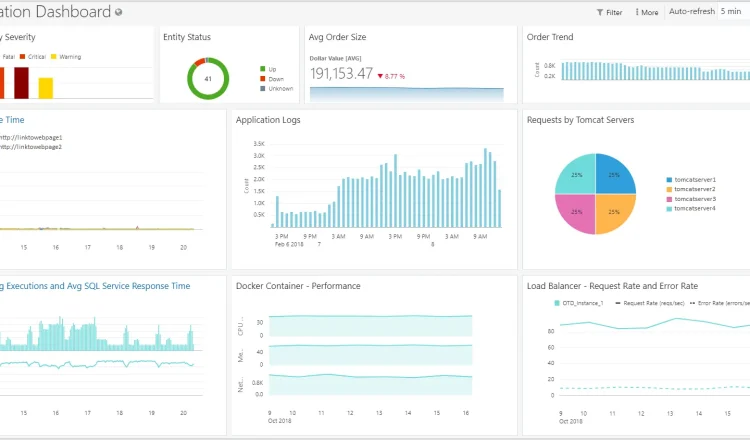The image size is (750, 440).
Task: Toggle the OTD_instance_1 legend entry
Action: pos(579,303)
